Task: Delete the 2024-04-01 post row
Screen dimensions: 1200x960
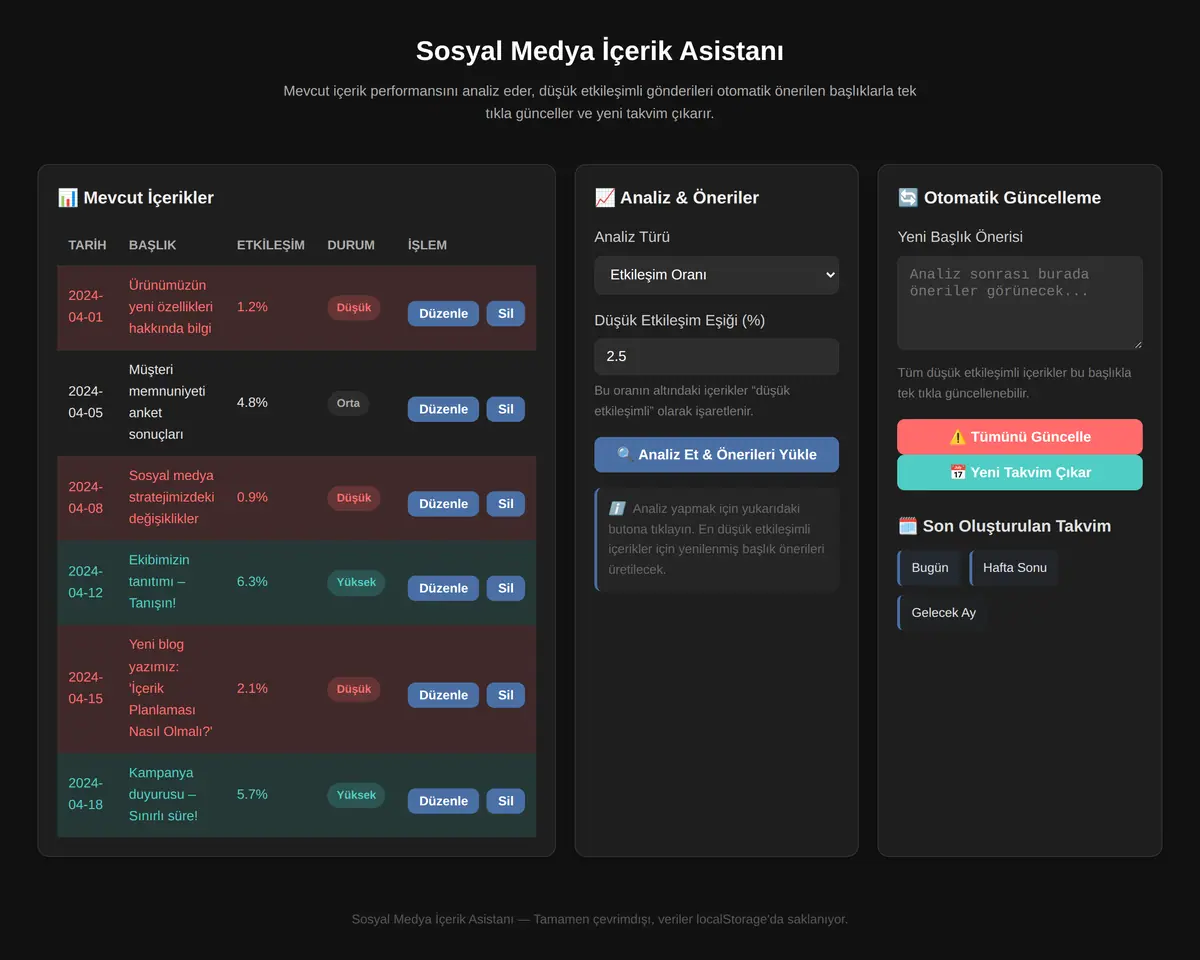Action: [506, 313]
